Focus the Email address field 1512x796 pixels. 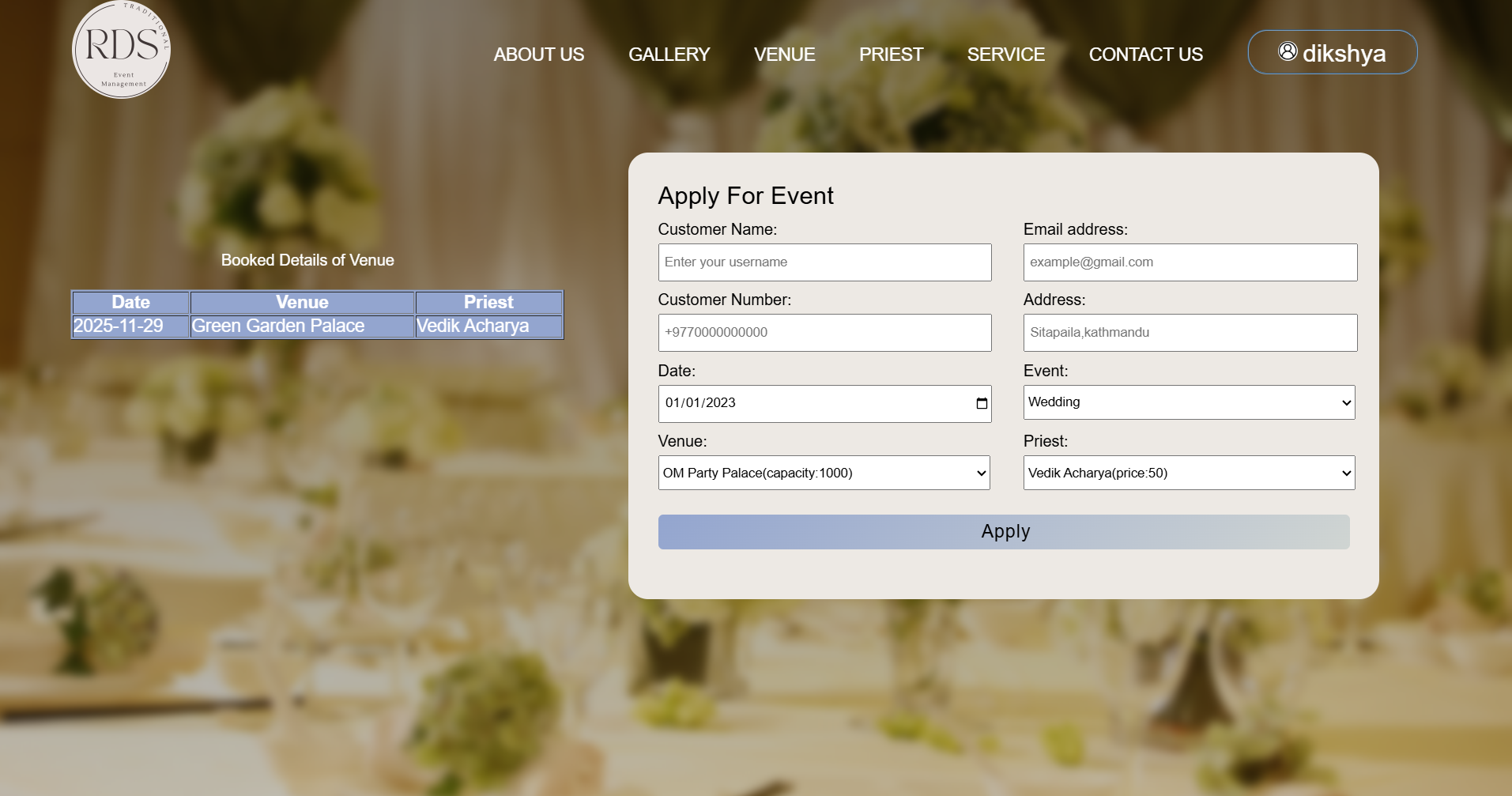(x=1190, y=262)
